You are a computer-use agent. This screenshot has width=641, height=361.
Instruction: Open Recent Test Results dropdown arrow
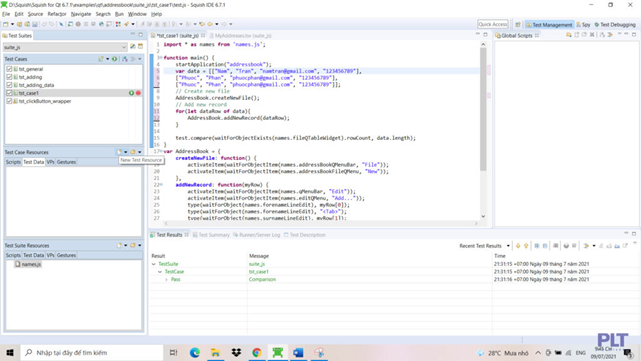(508, 246)
